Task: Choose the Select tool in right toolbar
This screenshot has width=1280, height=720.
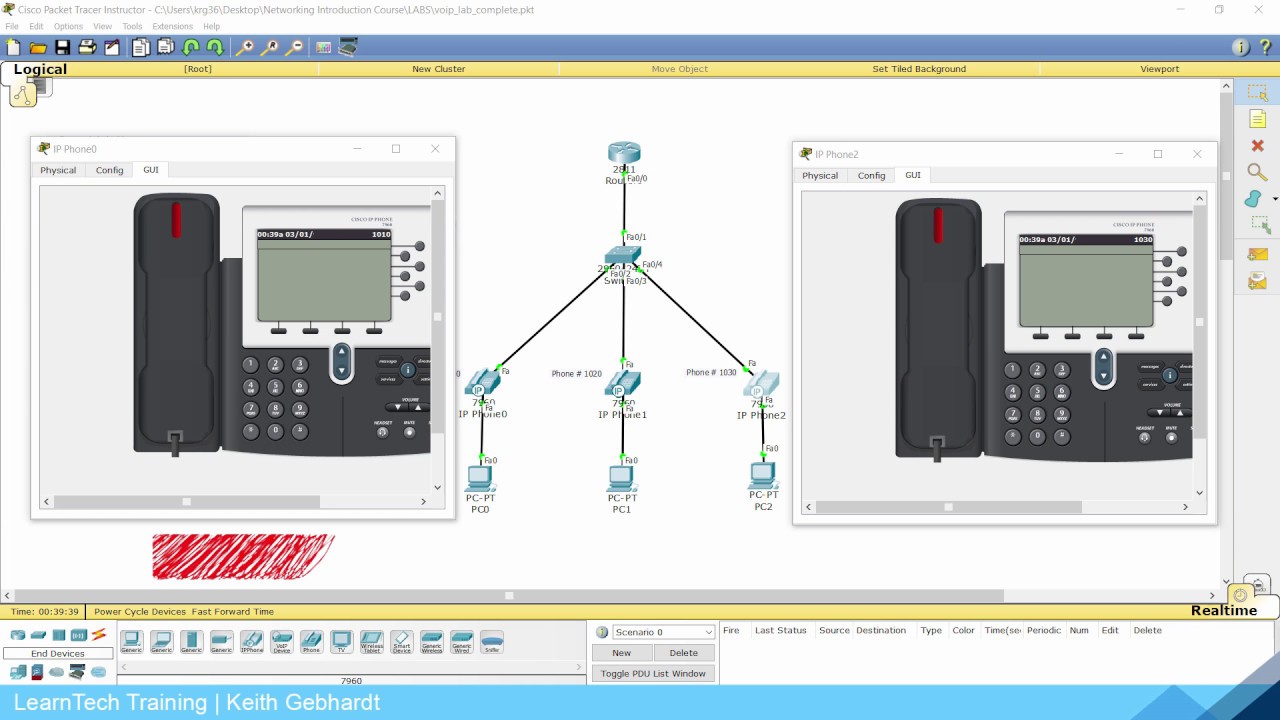Action: pos(1257,93)
